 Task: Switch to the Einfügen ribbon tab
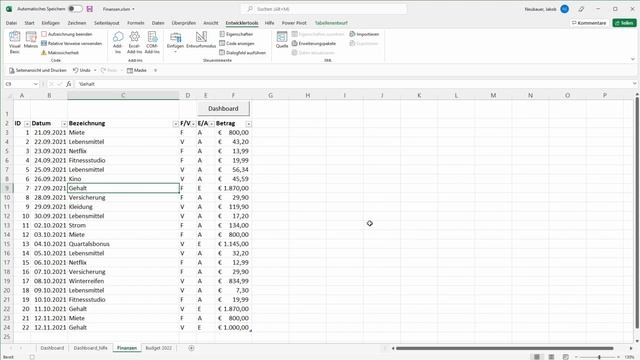click(51, 23)
